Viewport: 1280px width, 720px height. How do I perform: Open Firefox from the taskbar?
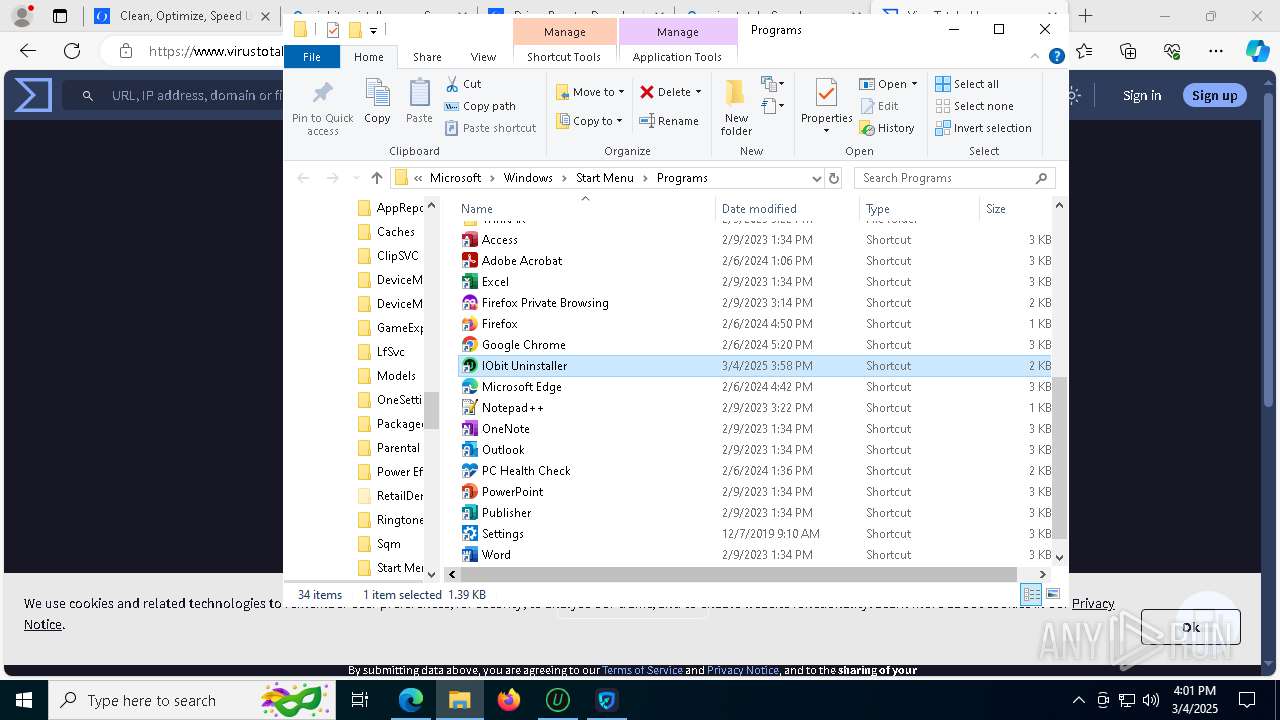coord(508,700)
